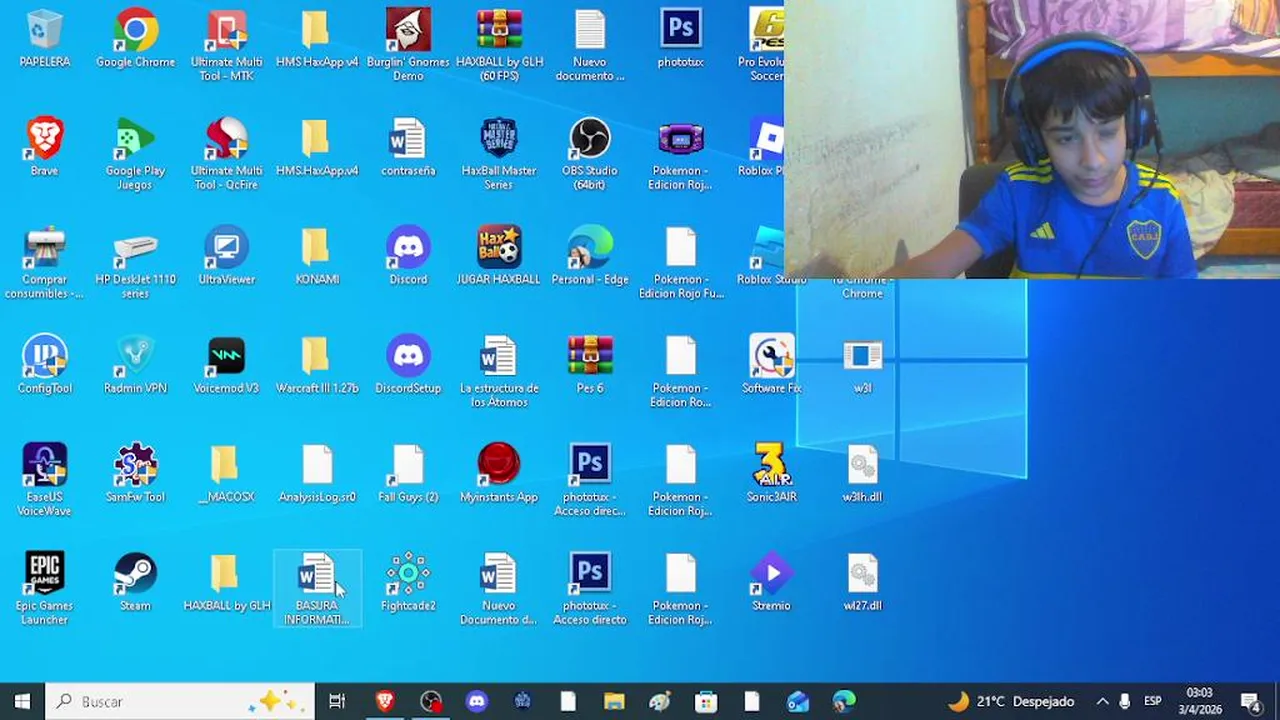1280x720 pixels.
Task: Select the Radmin VPN shortcut
Action: (135, 366)
